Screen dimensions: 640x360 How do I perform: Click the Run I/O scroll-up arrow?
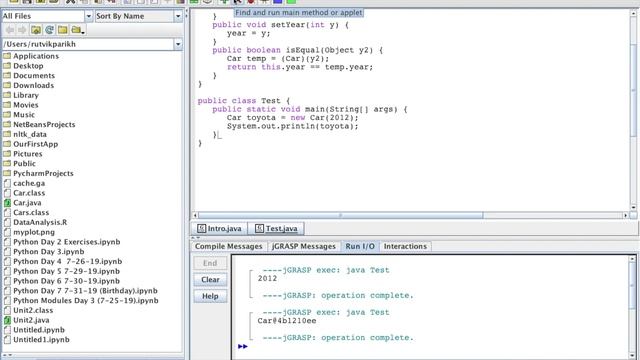click(x=632, y=259)
